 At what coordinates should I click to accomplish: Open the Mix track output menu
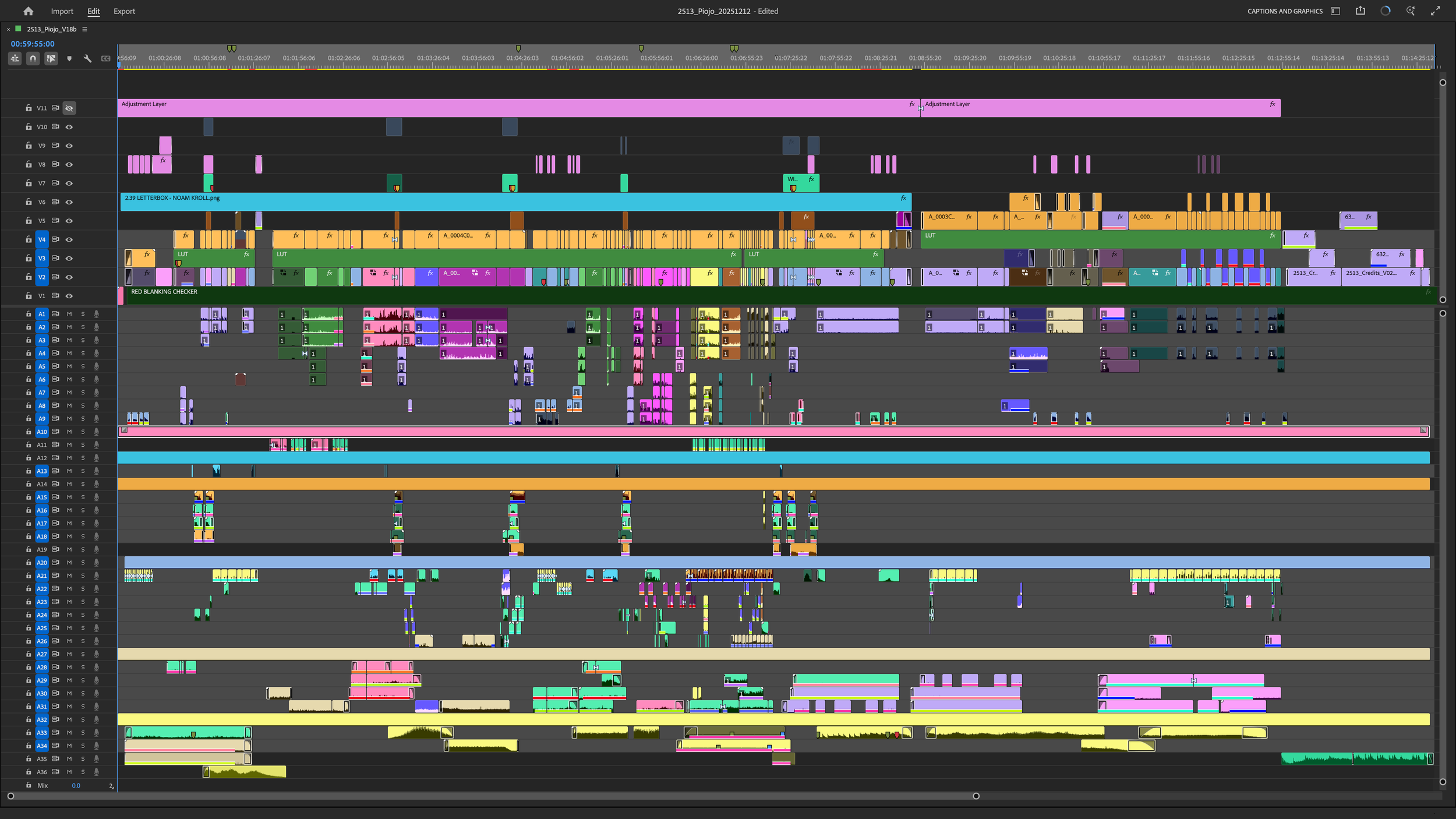[x=111, y=786]
